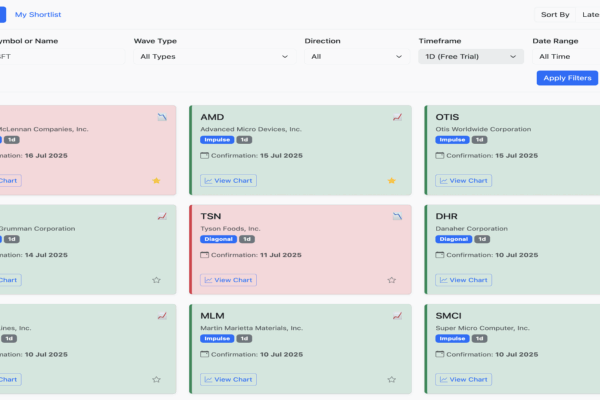This screenshot has height=400, width=600.
Task: Star TSN to add to shortlist
Action: (x=391, y=280)
